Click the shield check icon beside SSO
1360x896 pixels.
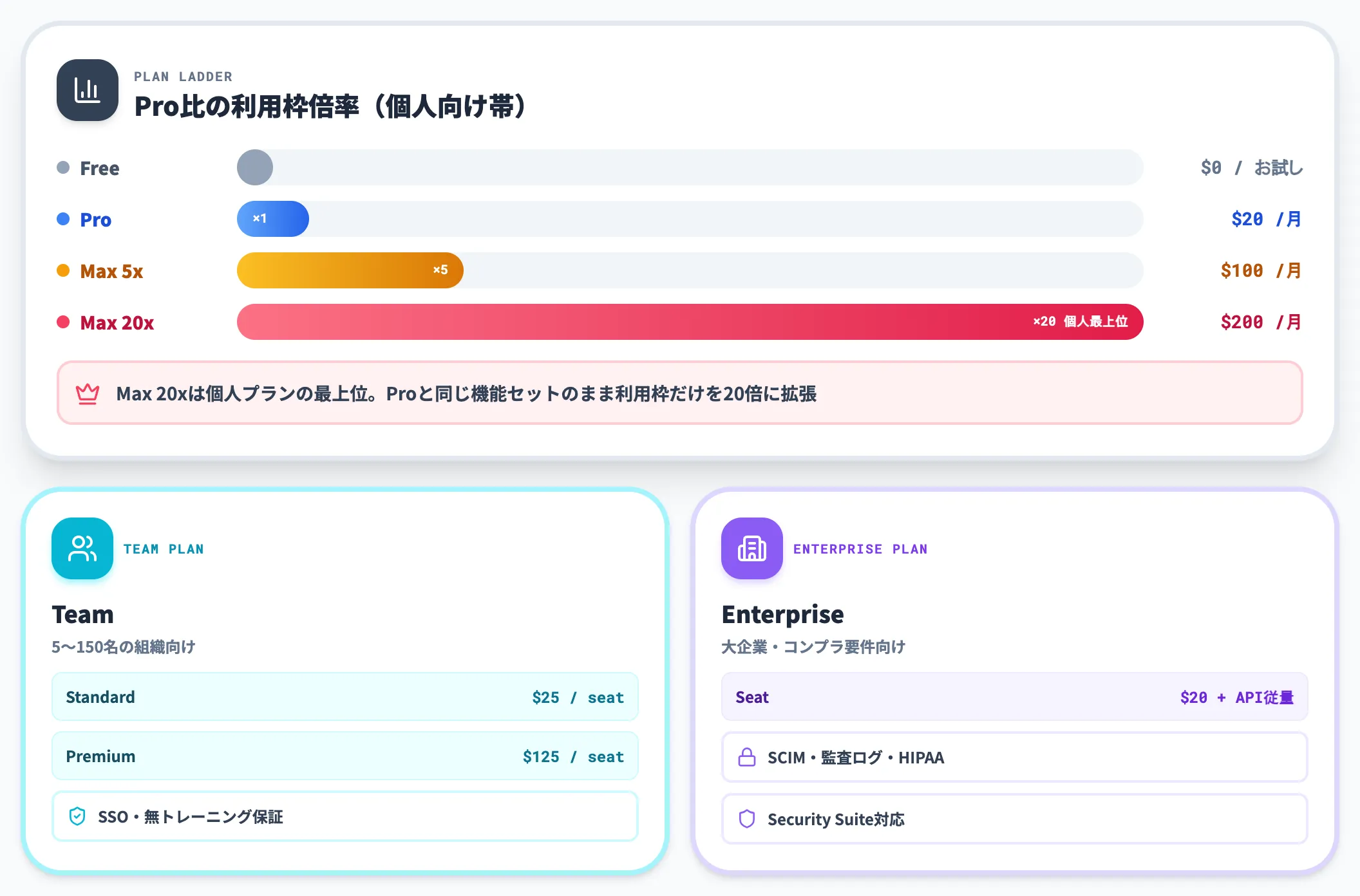point(77,816)
